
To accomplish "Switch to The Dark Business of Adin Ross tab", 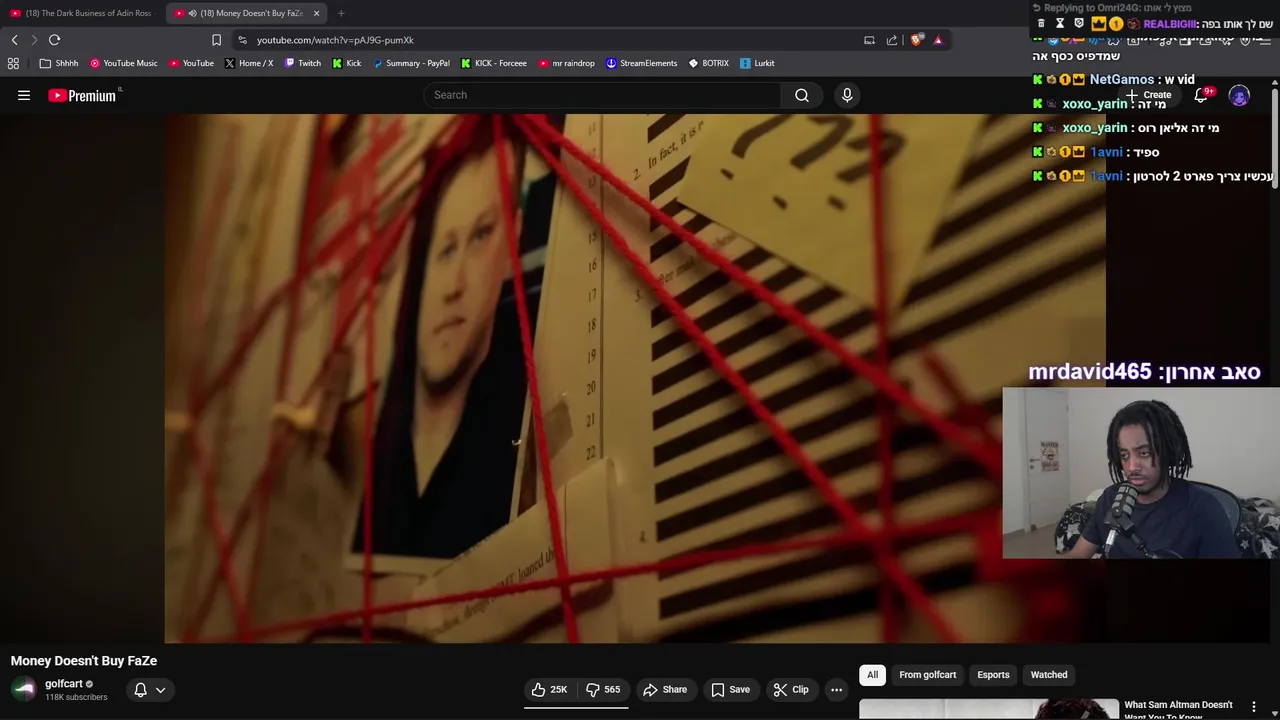I will tap(82, 13).
